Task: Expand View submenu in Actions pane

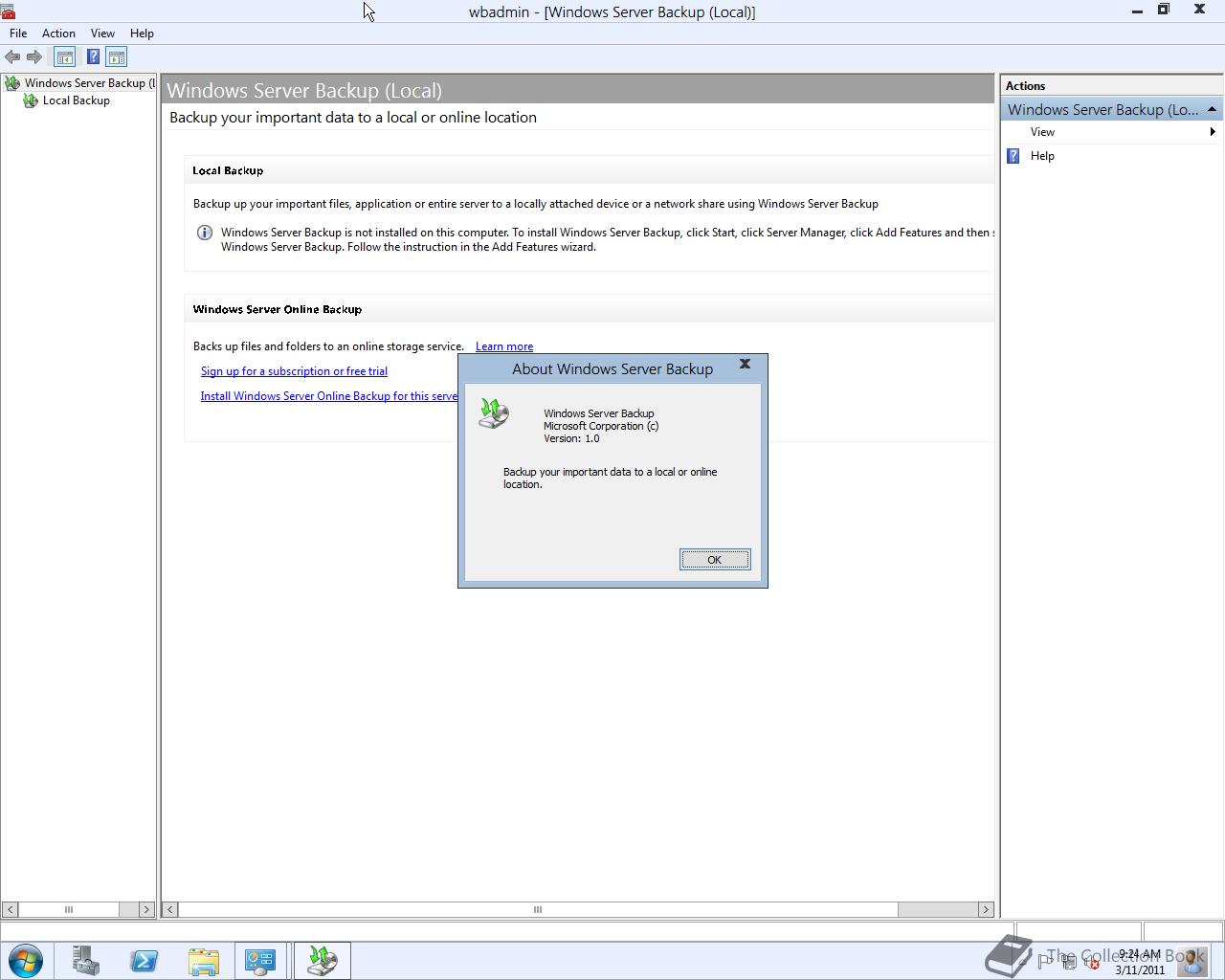Action: click(1112, 132)
